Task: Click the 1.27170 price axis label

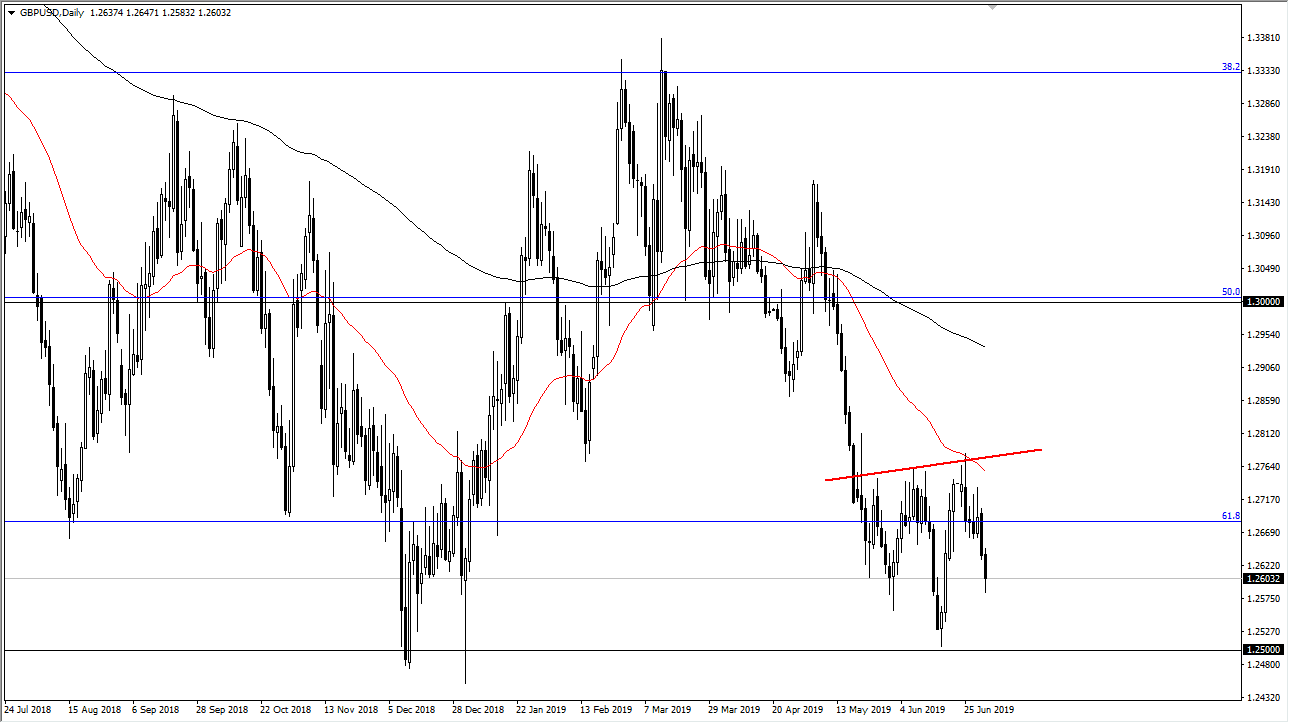Action: (1264, 500)
